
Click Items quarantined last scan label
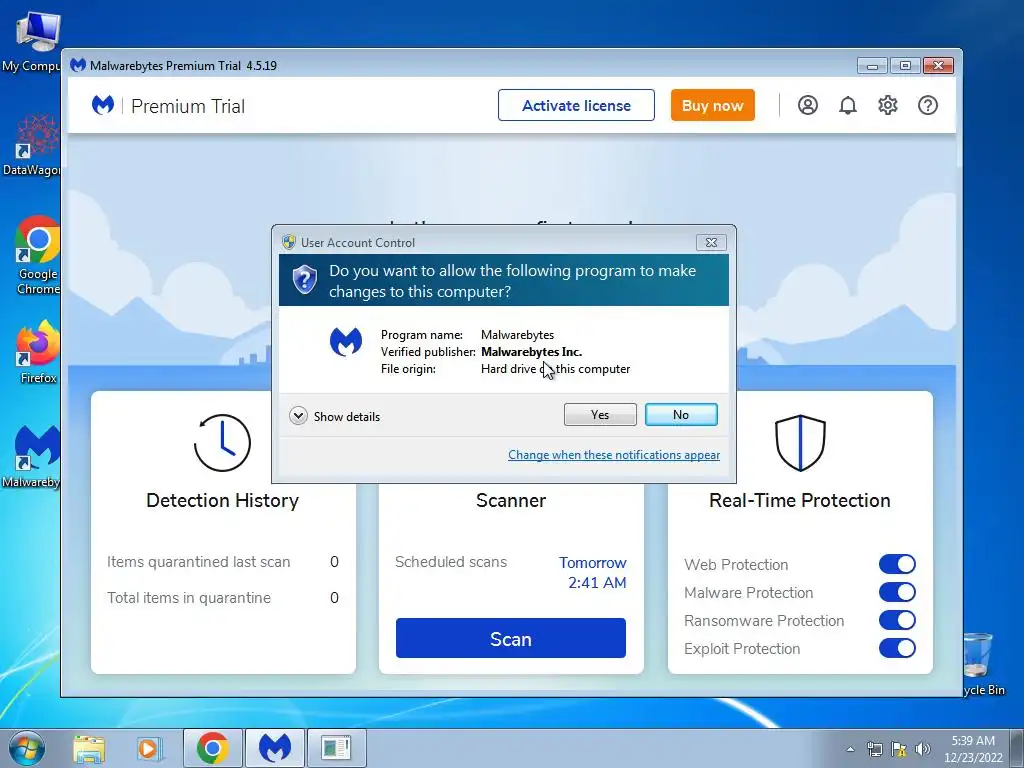199,562
